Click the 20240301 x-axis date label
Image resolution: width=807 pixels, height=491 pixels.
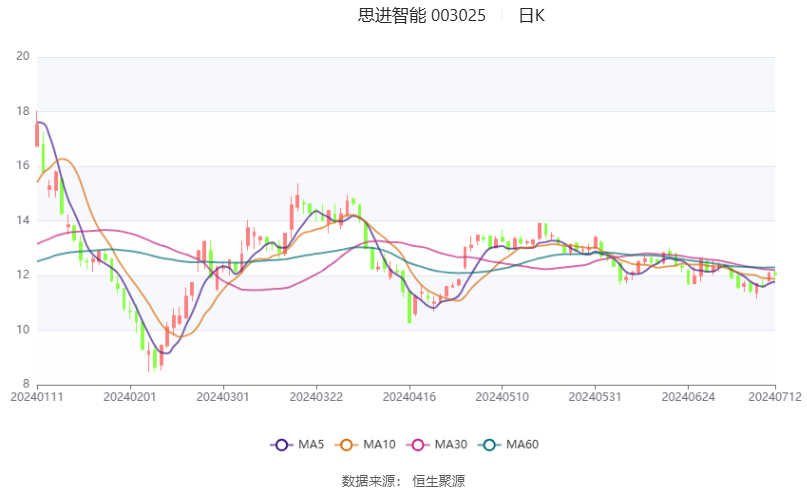(223, 397)
